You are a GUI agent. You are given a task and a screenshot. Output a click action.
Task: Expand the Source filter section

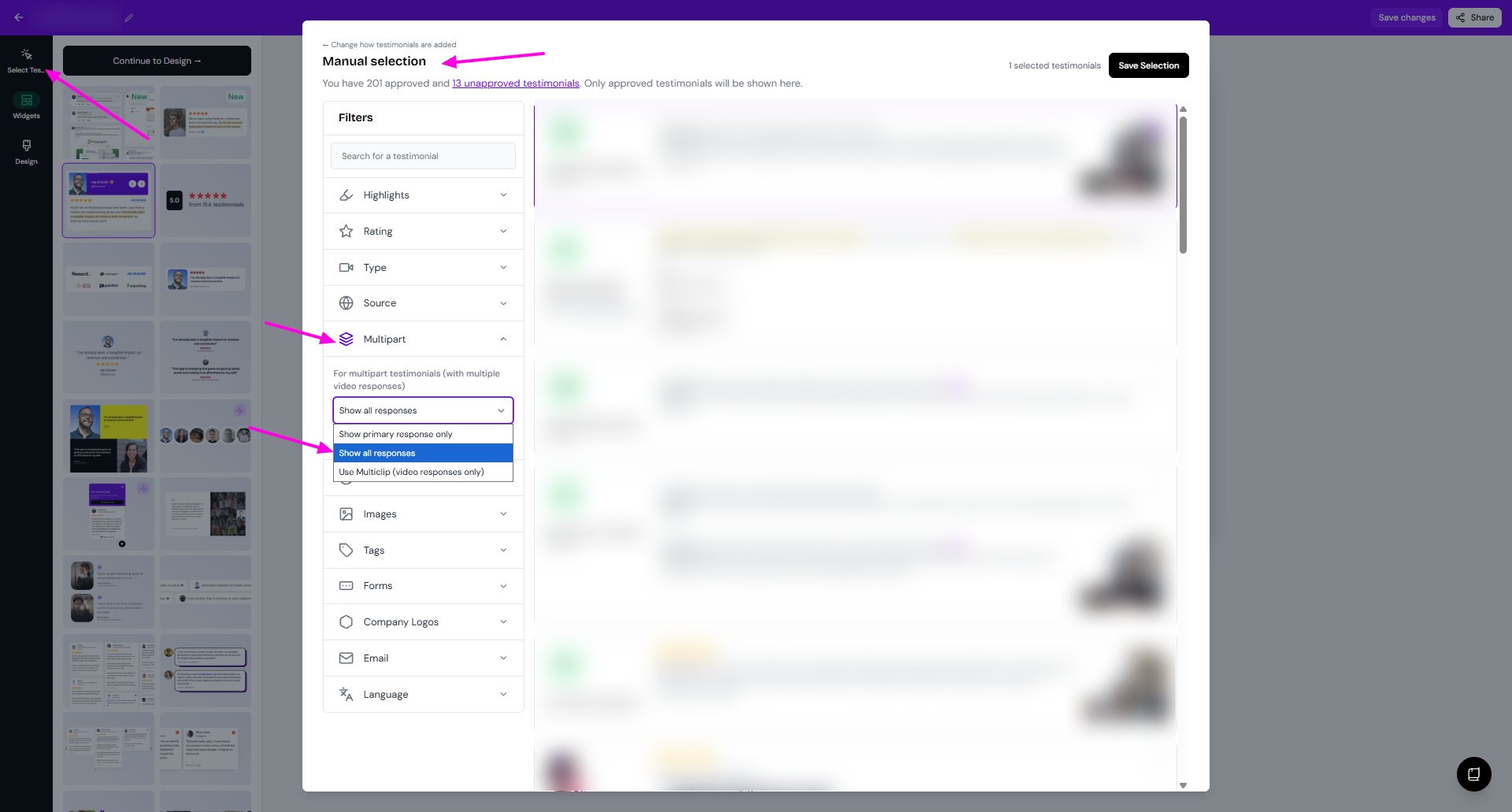click(423, 303)
